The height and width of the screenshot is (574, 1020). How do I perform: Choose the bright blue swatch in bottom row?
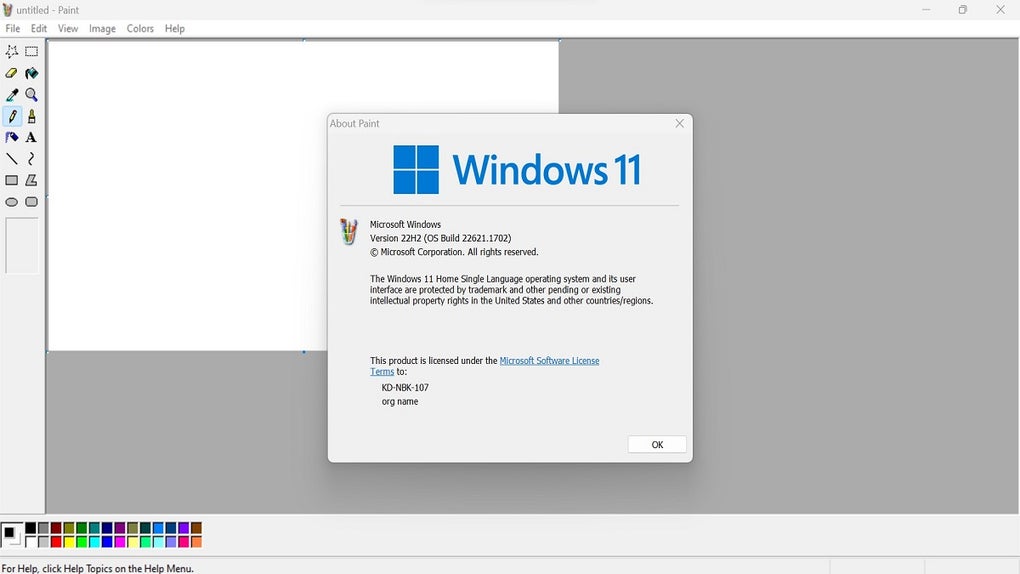pos(107,541)
